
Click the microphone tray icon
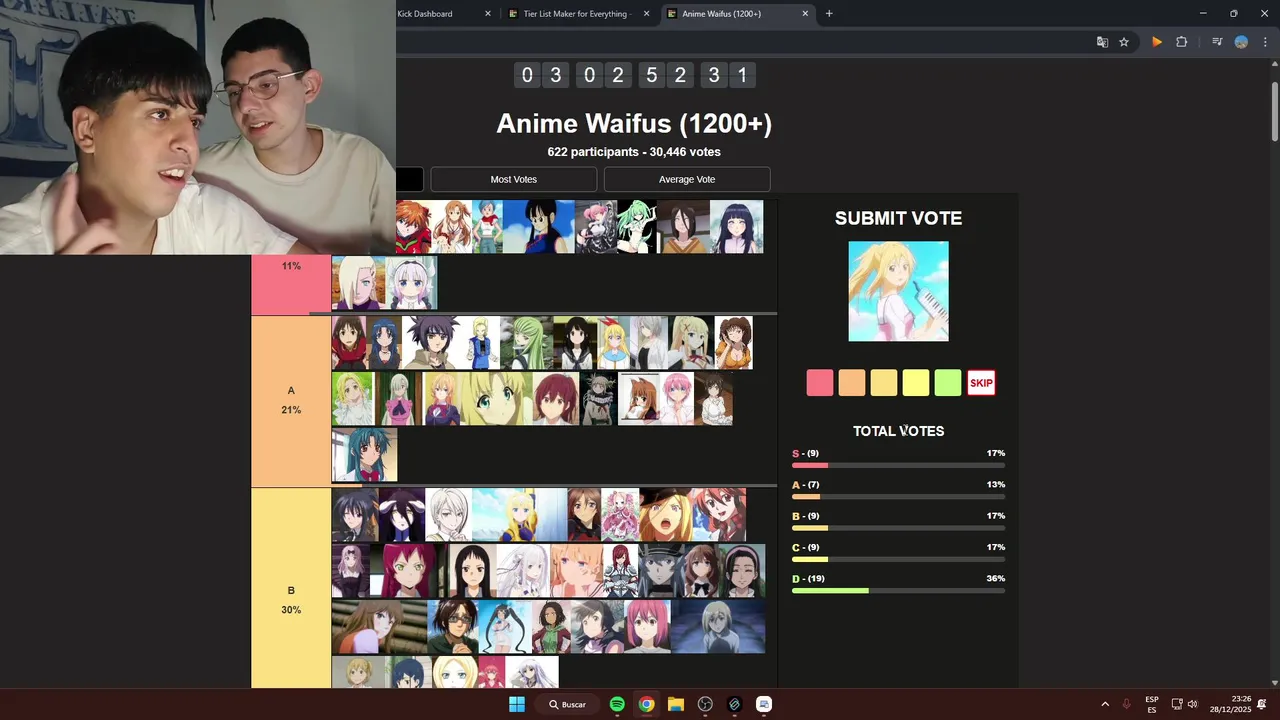tap(1127, 704)
